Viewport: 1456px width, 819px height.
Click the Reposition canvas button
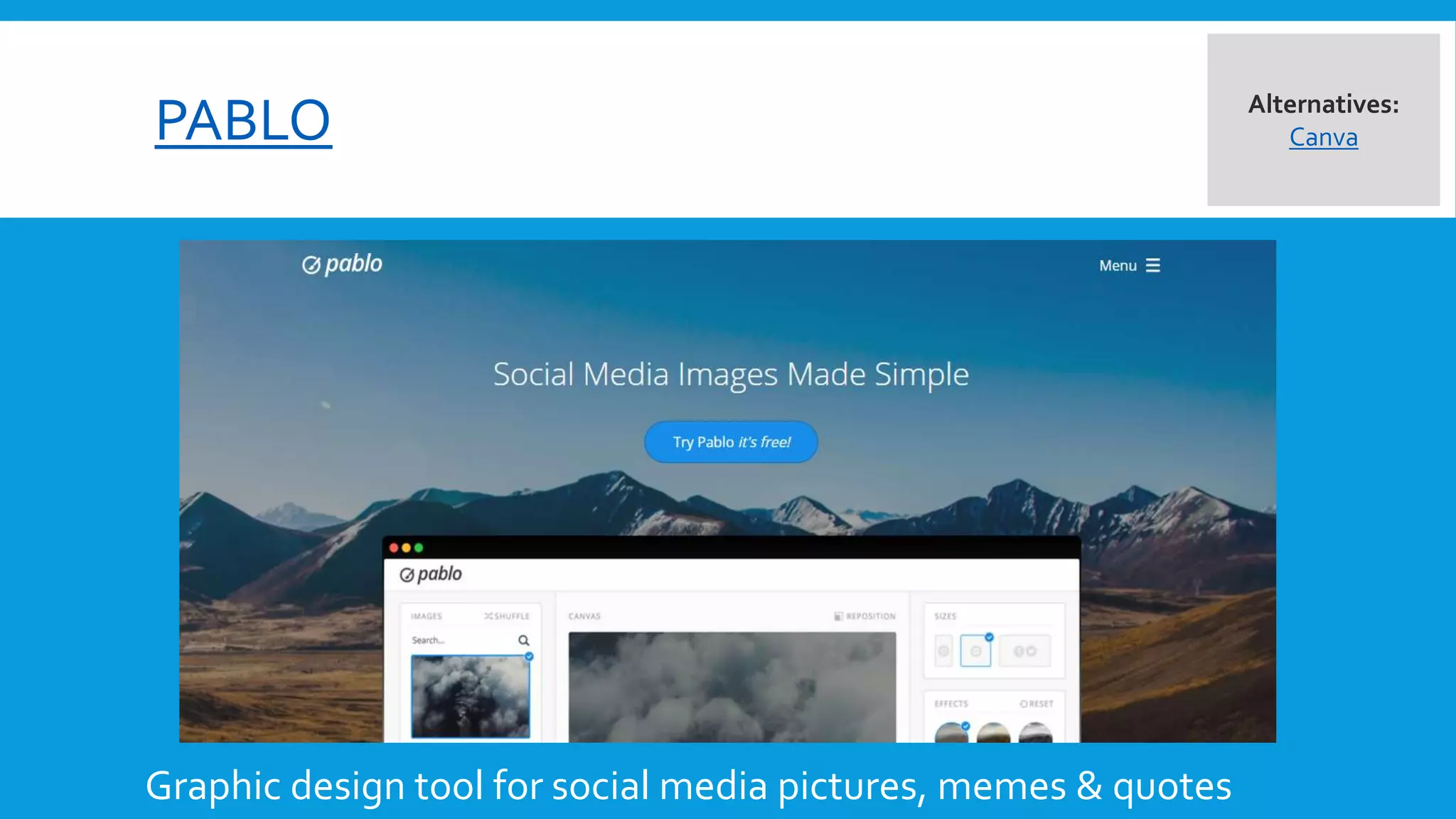click(x=864, y=616)
